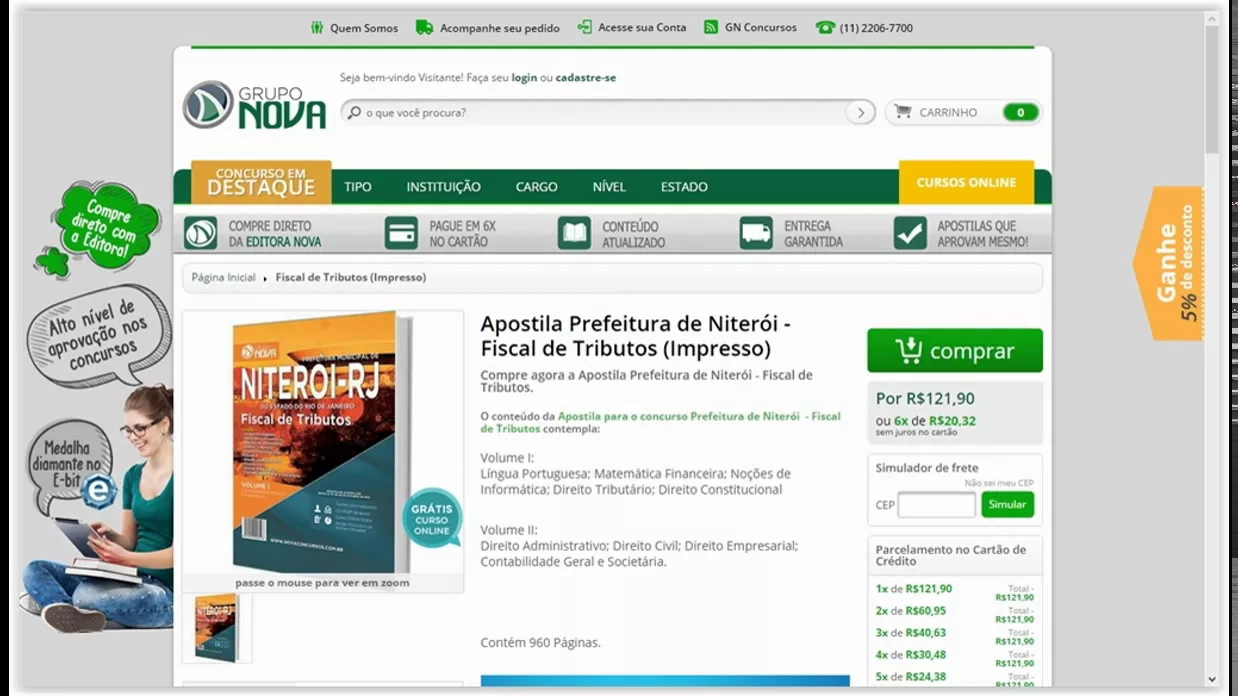Click the main Niterói-RJ book cover image
This screenshot has height=696, width=1238.
pos(322,443)
